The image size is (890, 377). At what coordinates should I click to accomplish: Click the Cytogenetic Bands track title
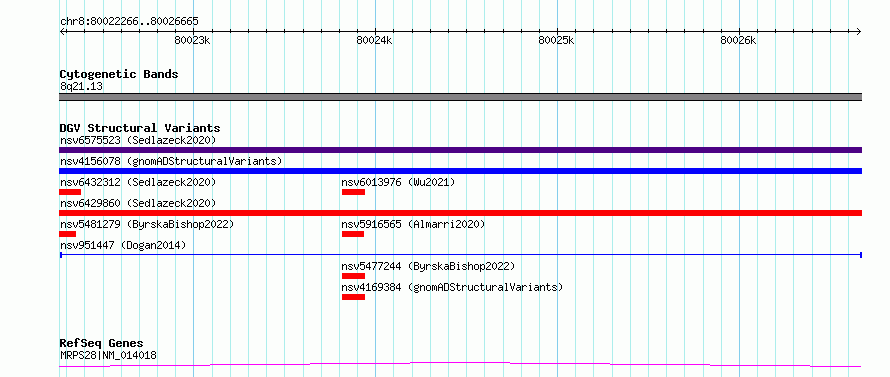click(119, 74)
